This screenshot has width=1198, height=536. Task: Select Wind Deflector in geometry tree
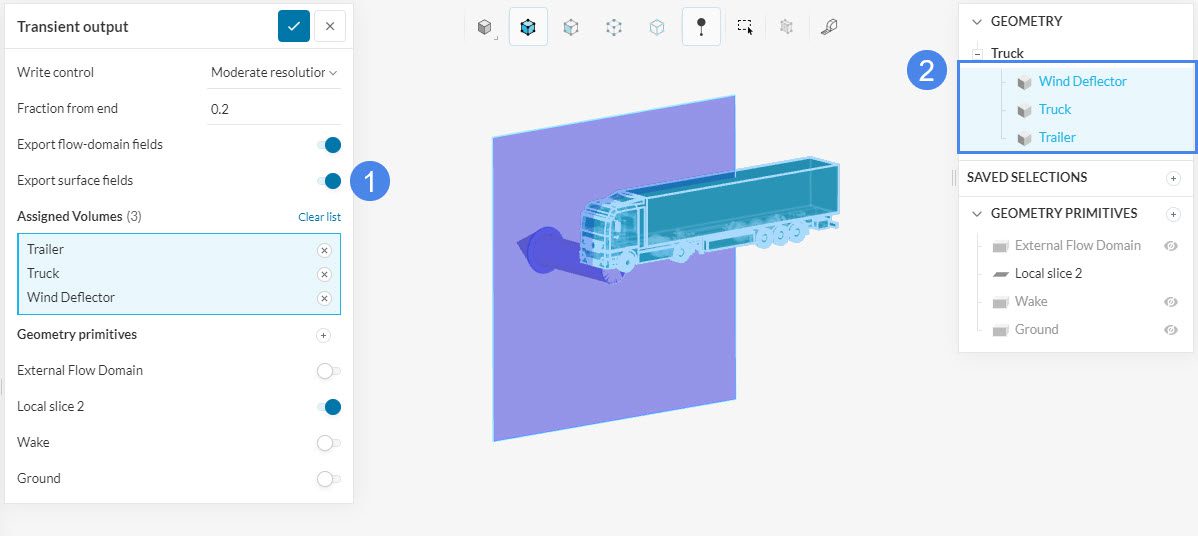(x=1082, y=82)
